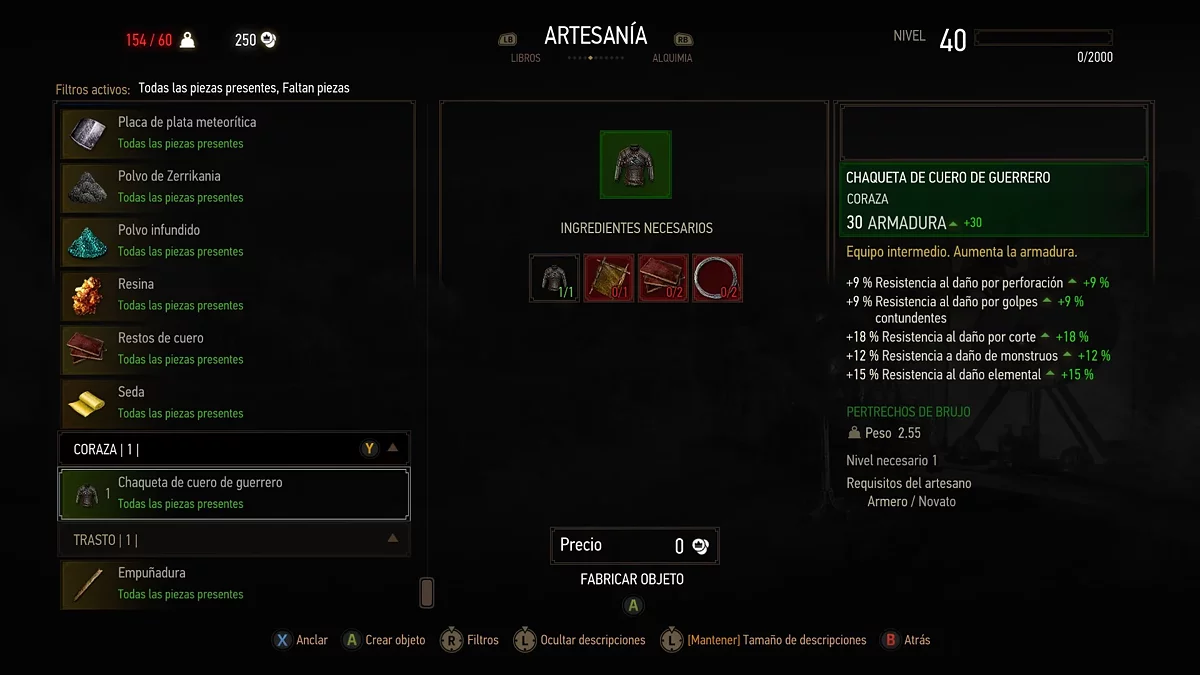Select the Resina amber icon
This screenshot has height=675, width=1200.
pos(86,295)
